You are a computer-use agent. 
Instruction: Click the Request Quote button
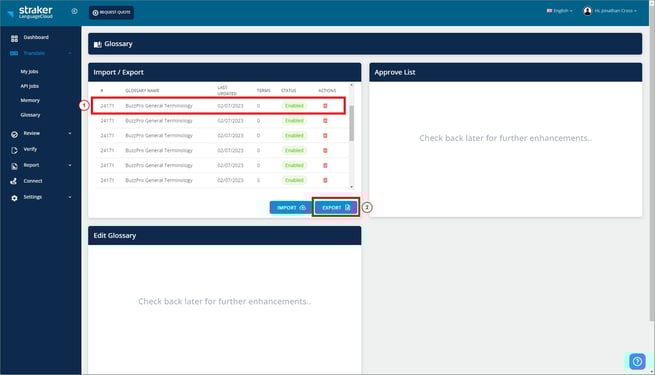coord(112,13)
